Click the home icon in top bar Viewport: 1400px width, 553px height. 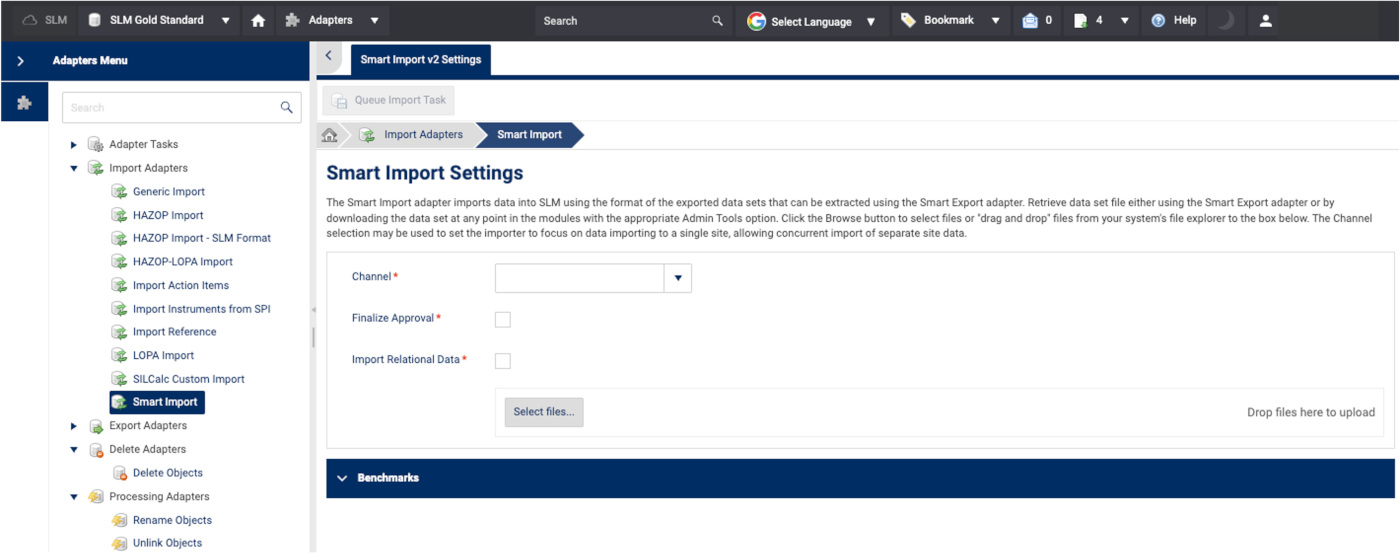pyautogui.click(x=258, y=20)
